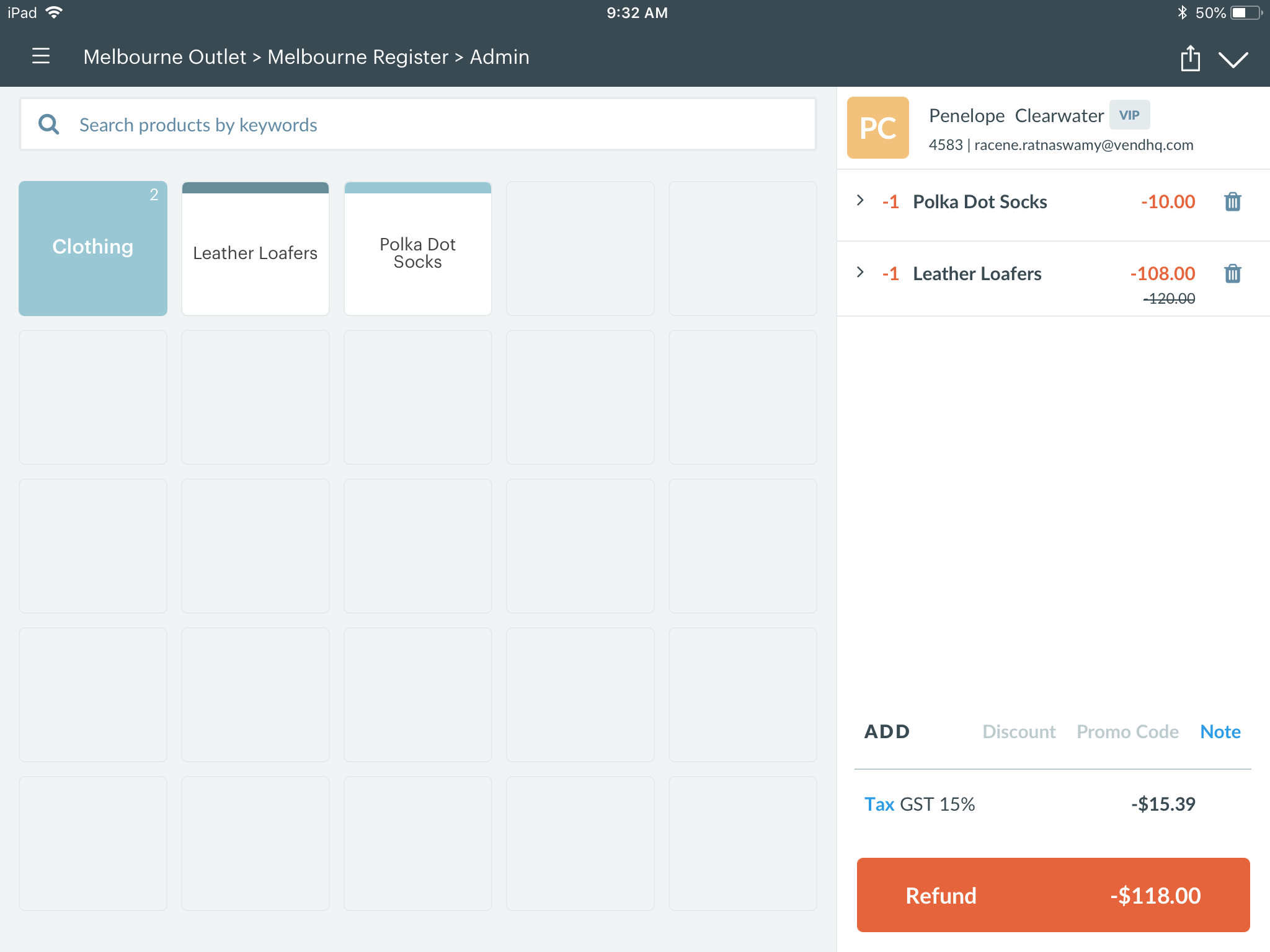Viewport: 1270px width, 952px height.
Task: Add a Promo Code
Action: click(x=1127, y=731)
